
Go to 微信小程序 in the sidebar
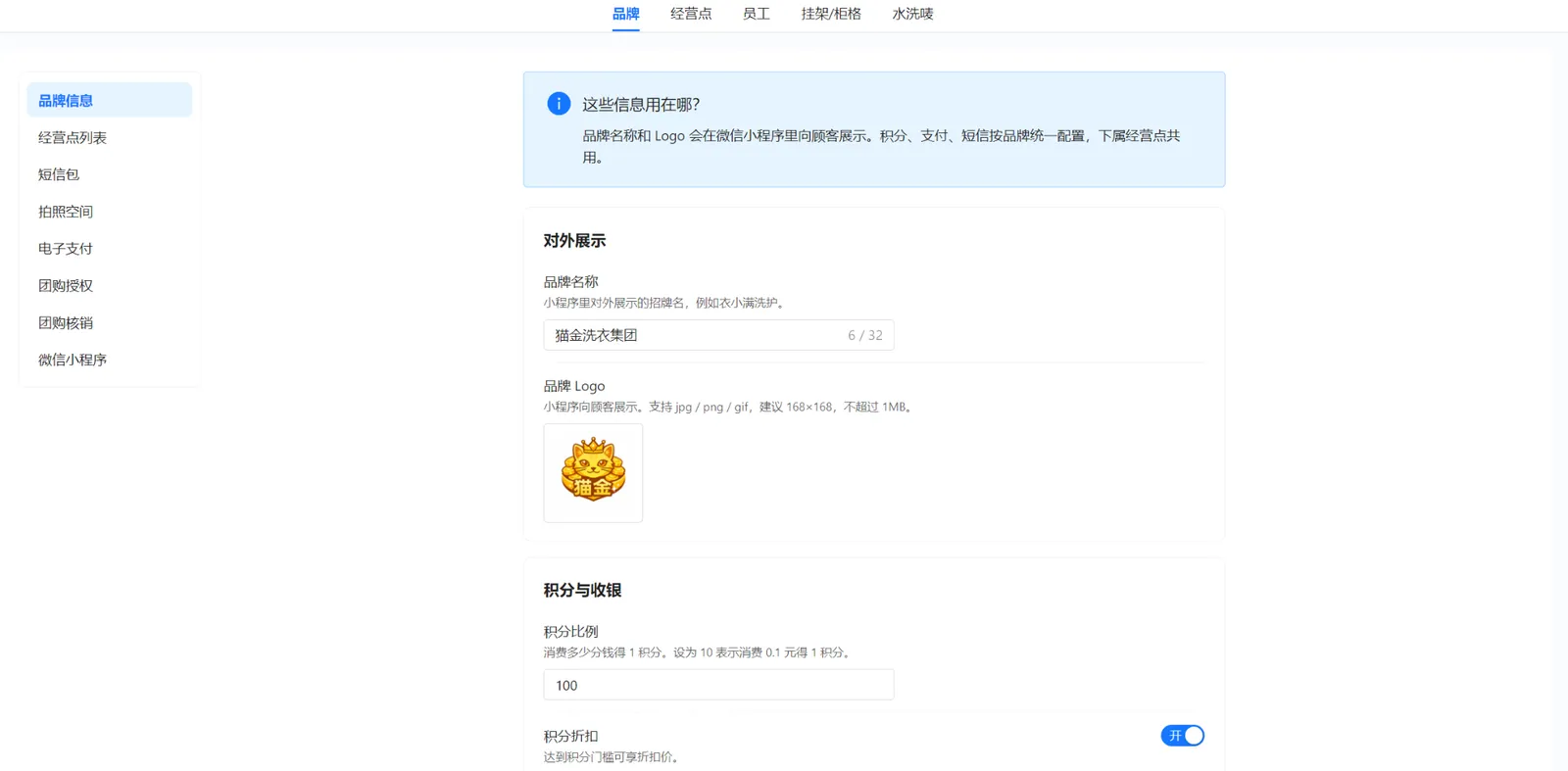(x=109, y=360)
